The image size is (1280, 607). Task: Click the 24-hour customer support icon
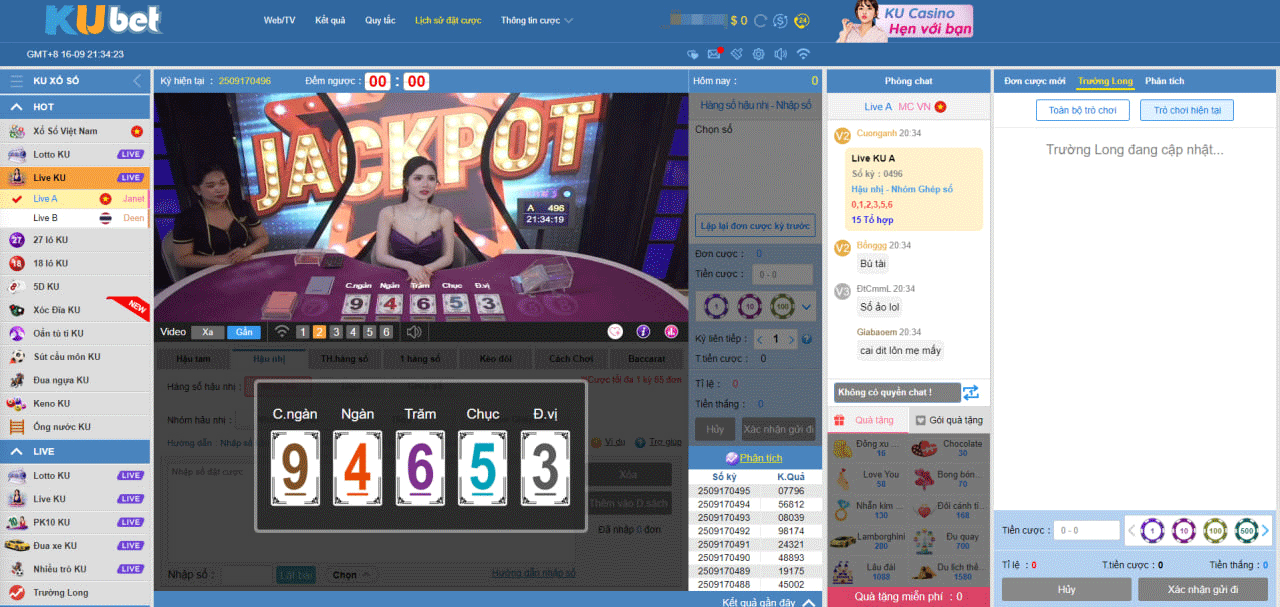(802, 21)
